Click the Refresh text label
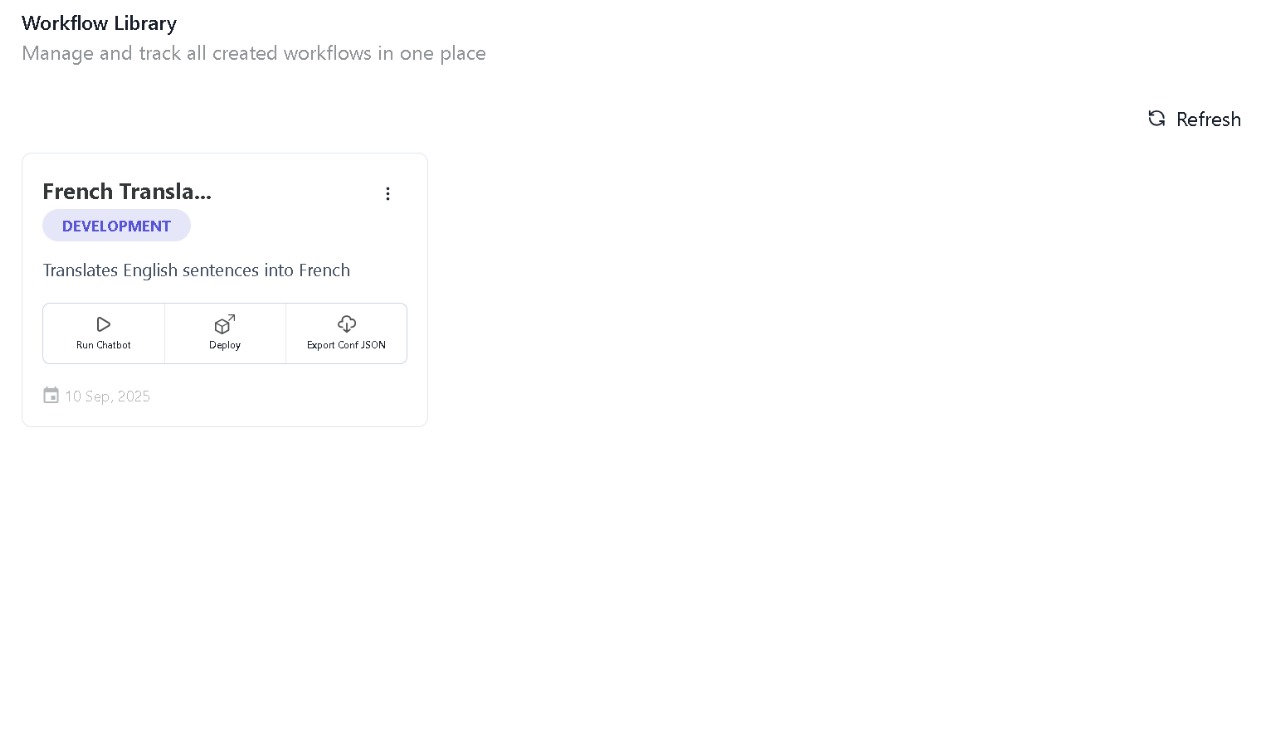1280x748 pixels. click(1208, 119)
